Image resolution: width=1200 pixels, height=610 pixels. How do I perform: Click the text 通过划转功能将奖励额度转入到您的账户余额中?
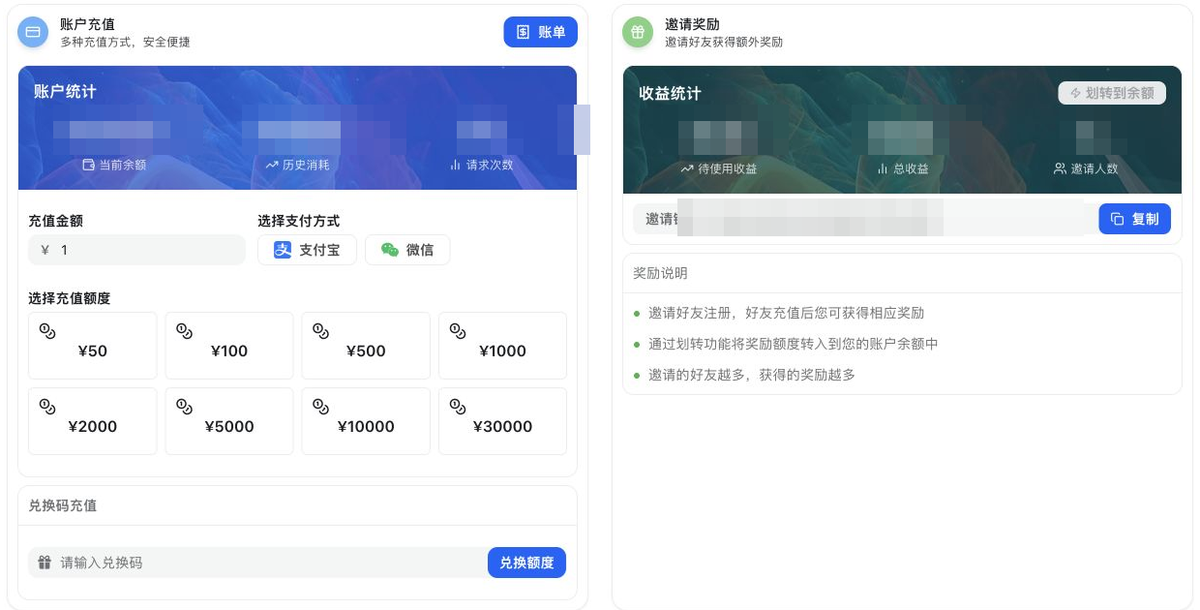[x=794, y=344]
